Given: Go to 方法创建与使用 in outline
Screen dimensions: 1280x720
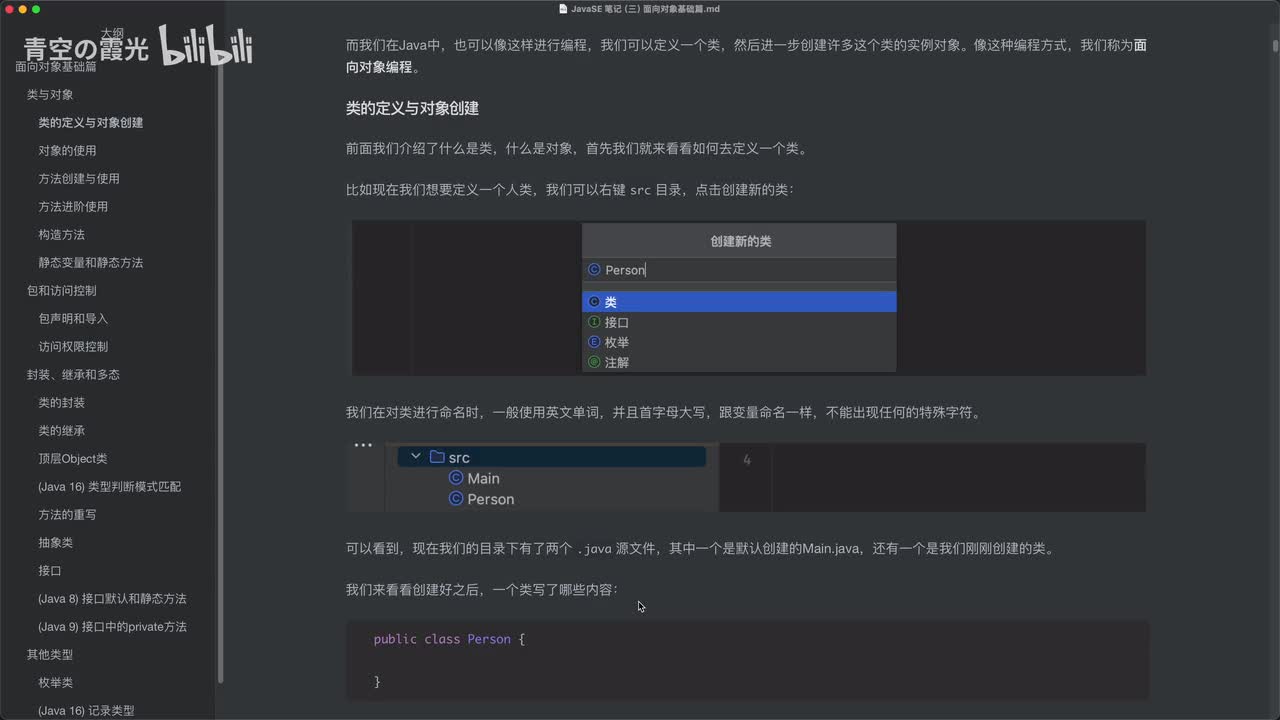Looking at the screenshot, I should [x=79, y=179].
